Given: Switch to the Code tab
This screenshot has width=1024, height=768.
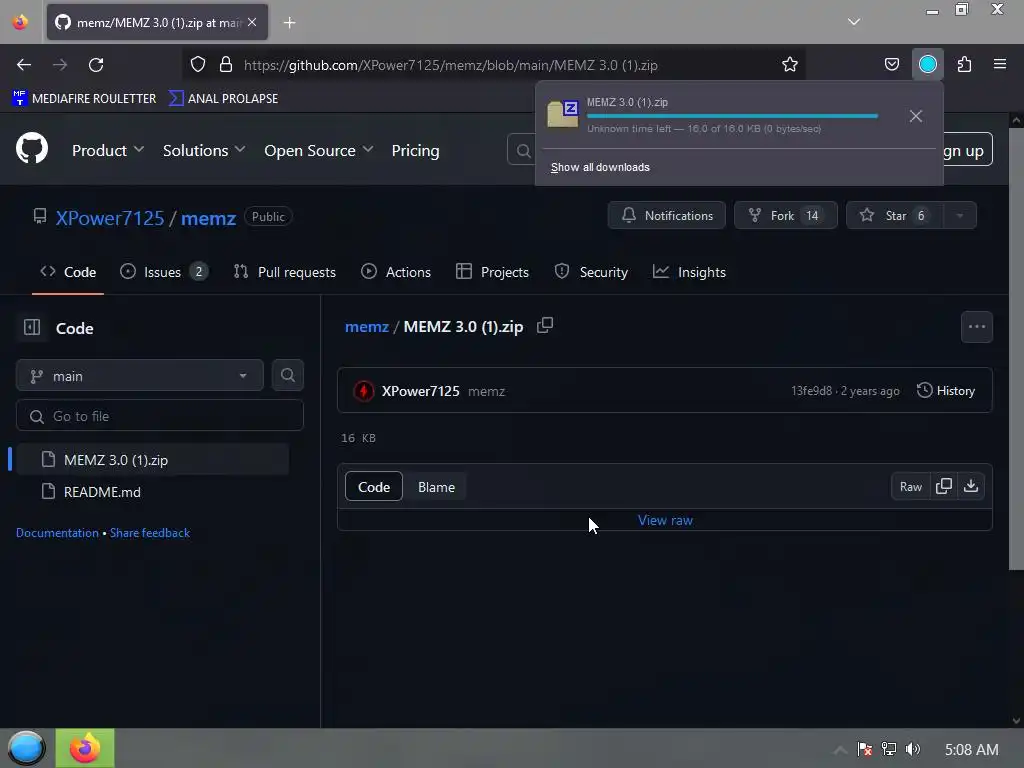Looking at the screenshot, I should tap(68, 272).
